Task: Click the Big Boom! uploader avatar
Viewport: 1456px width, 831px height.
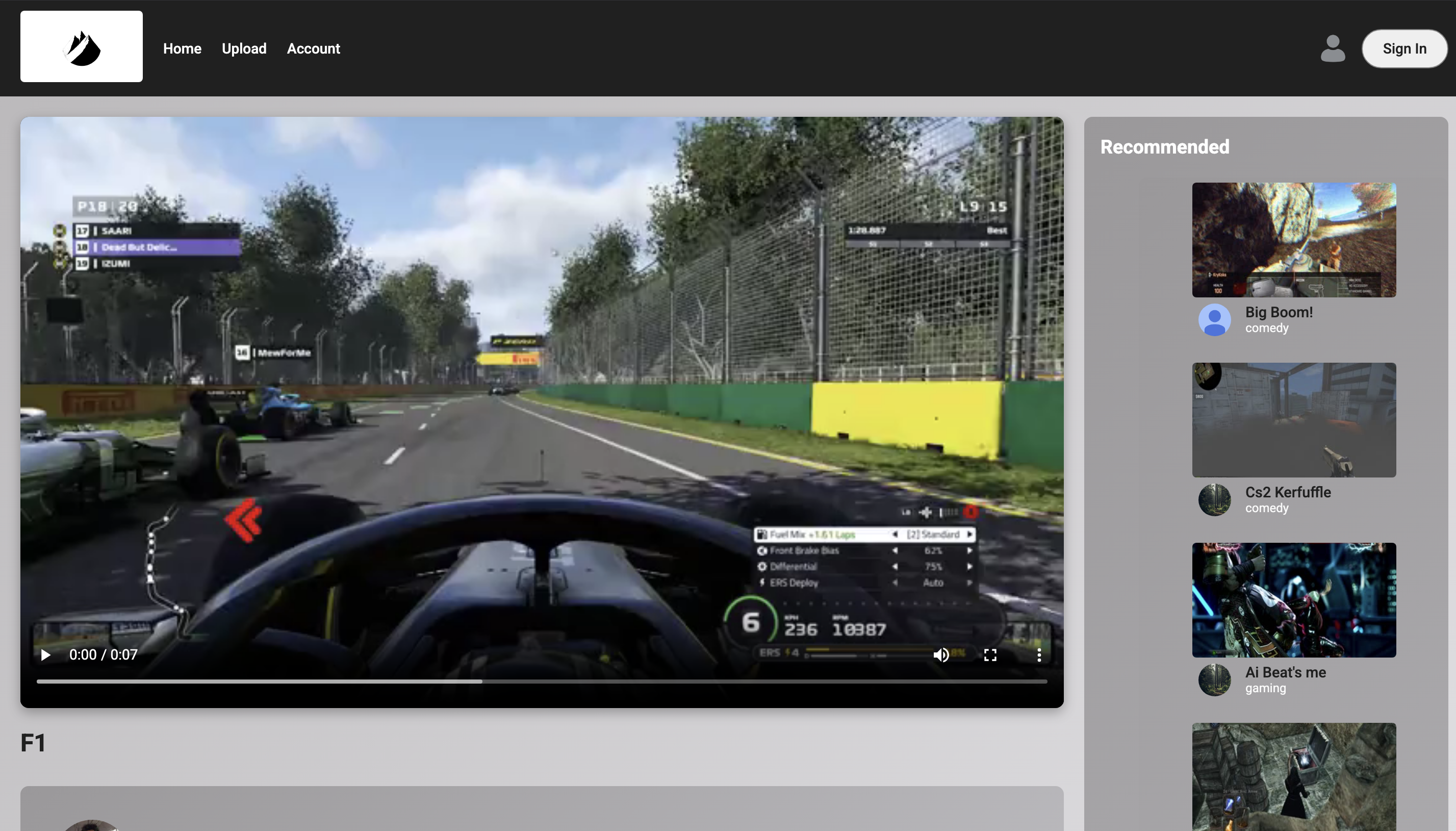Action: (1214, 320)
